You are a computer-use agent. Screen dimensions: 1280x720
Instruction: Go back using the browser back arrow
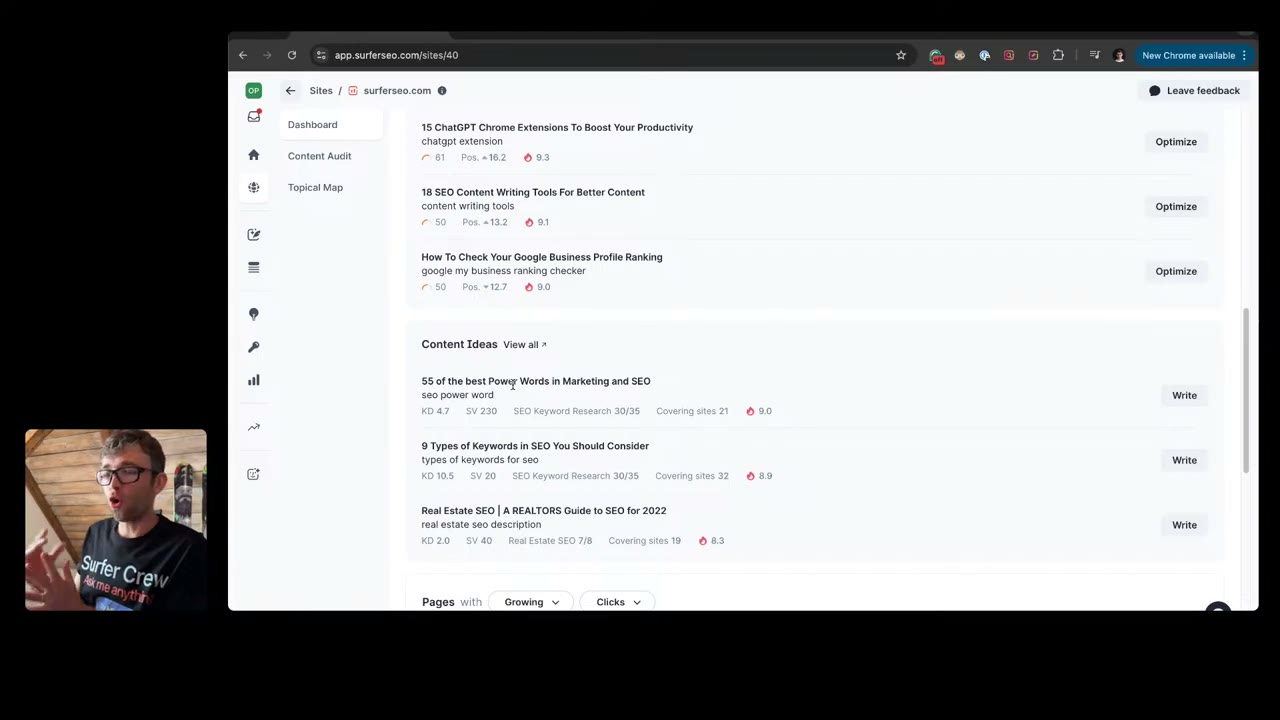243,55
